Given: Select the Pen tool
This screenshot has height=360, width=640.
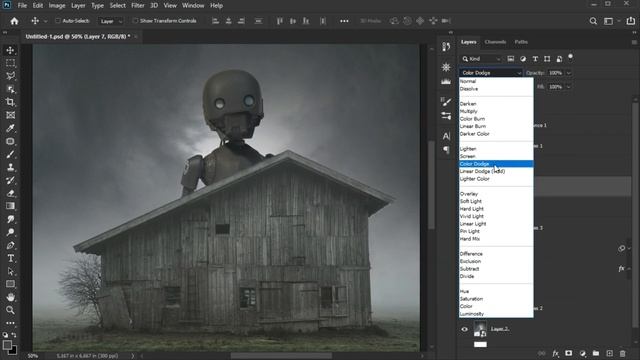Looking at the screenshot, I should click(x=10, y=245).
